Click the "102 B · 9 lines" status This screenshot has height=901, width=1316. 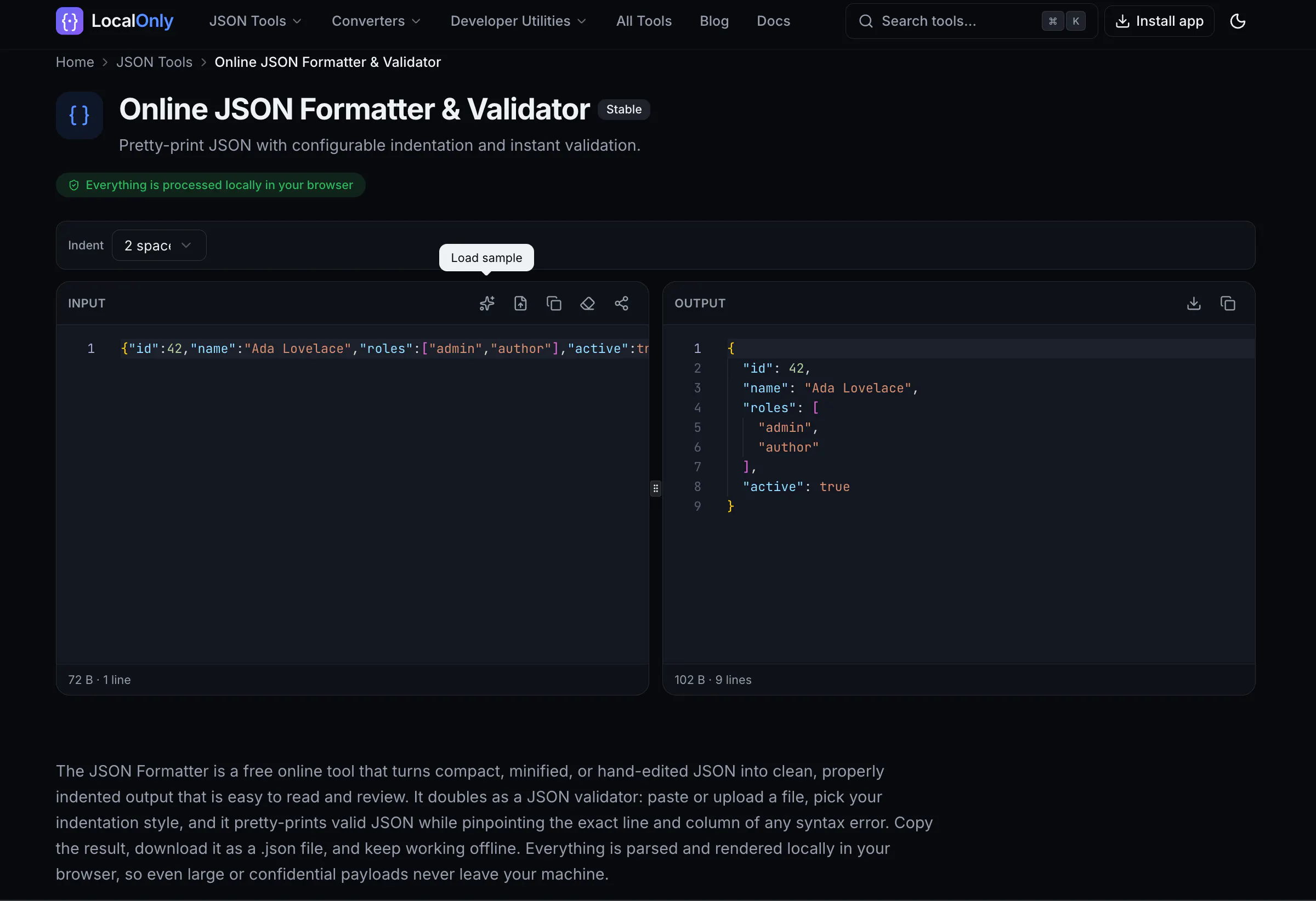click(x=712, y=680)
